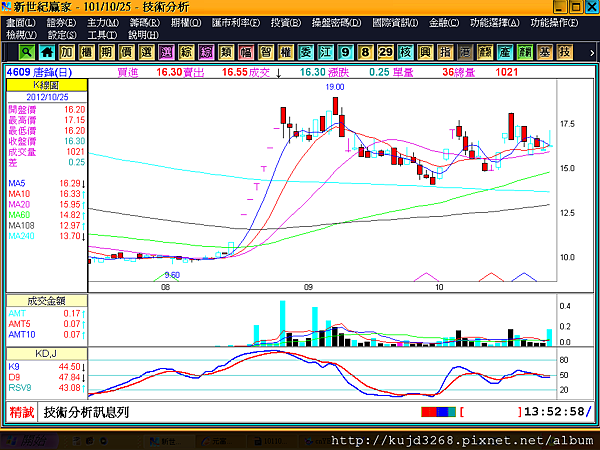Click the cyan 9 toolbar icon
This screenshot has height=450, width=600.
346,52
